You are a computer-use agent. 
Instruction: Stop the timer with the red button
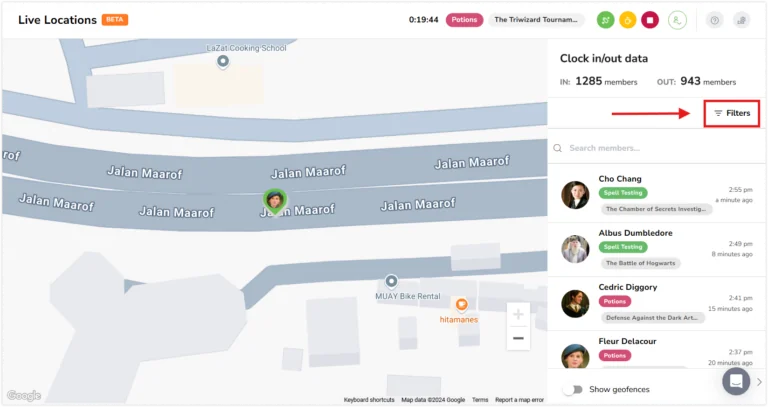coord(650,20)
